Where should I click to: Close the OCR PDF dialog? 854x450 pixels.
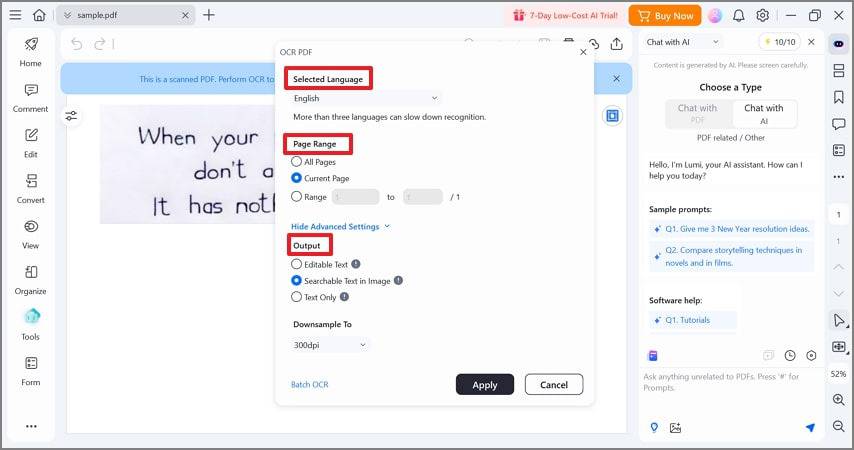point(583,52)
